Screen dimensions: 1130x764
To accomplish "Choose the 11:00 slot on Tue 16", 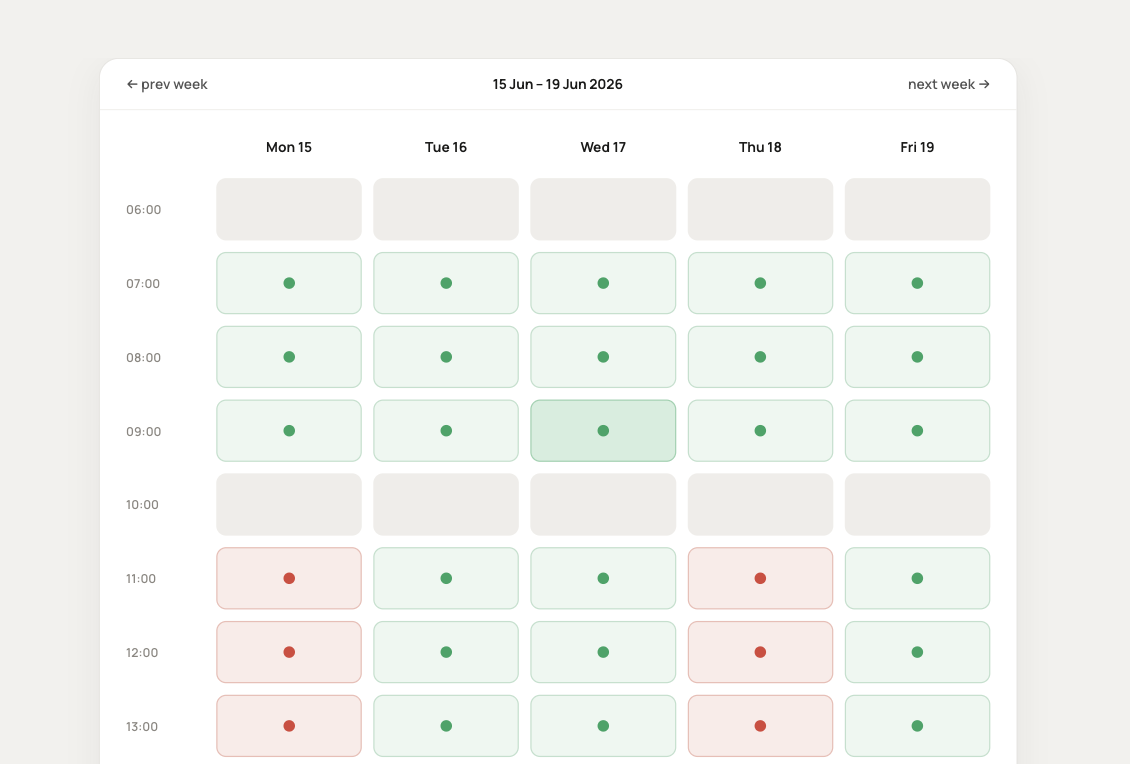I will (x=446, y=578).
